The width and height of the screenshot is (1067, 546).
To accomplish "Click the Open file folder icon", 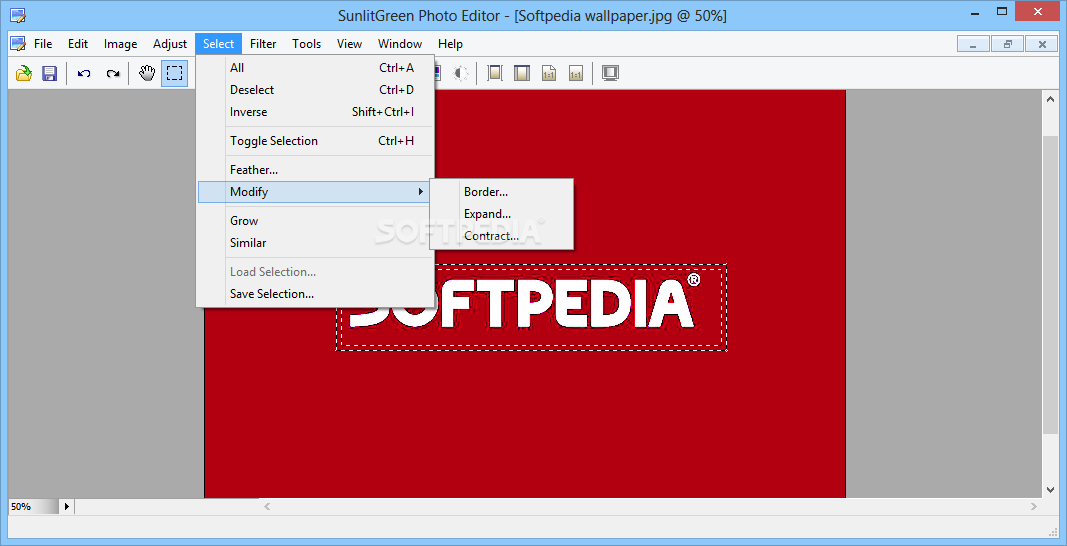I will 24,74.
